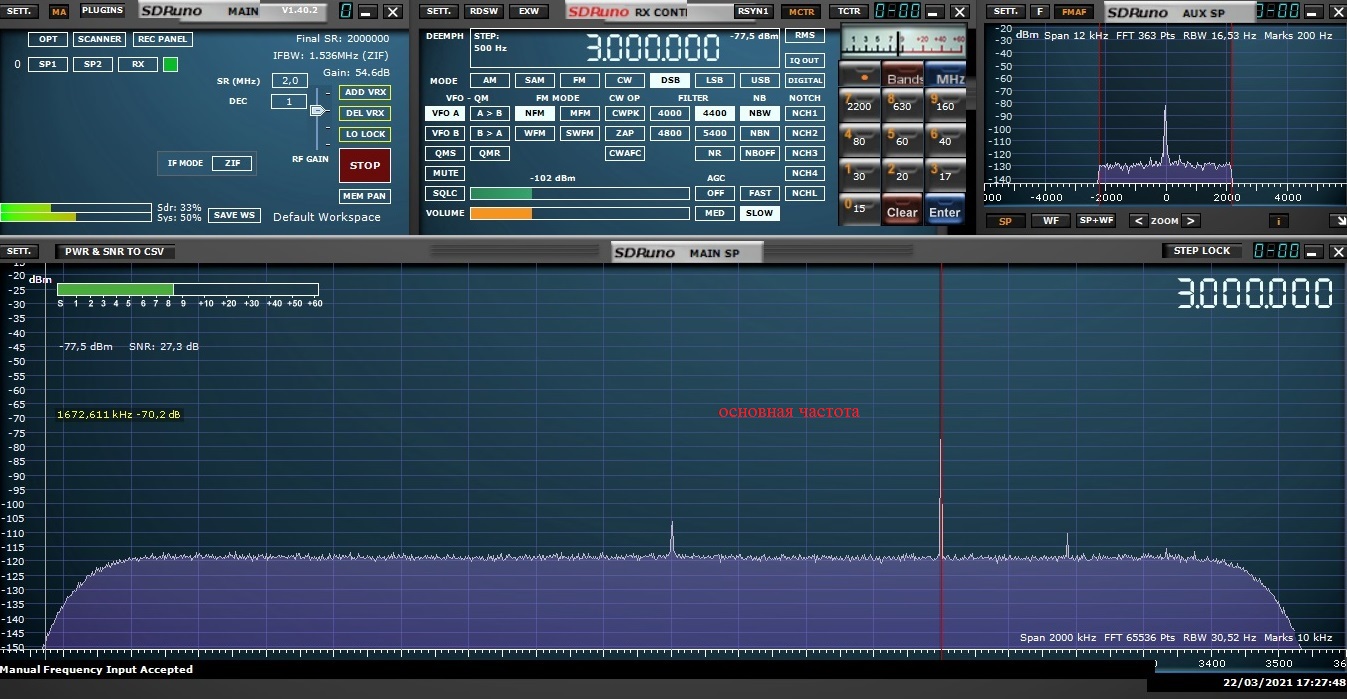Viewport: 1347px width, 699px height.
Task: Switch AUX SP to SP+WF view
Action: 1096,221
